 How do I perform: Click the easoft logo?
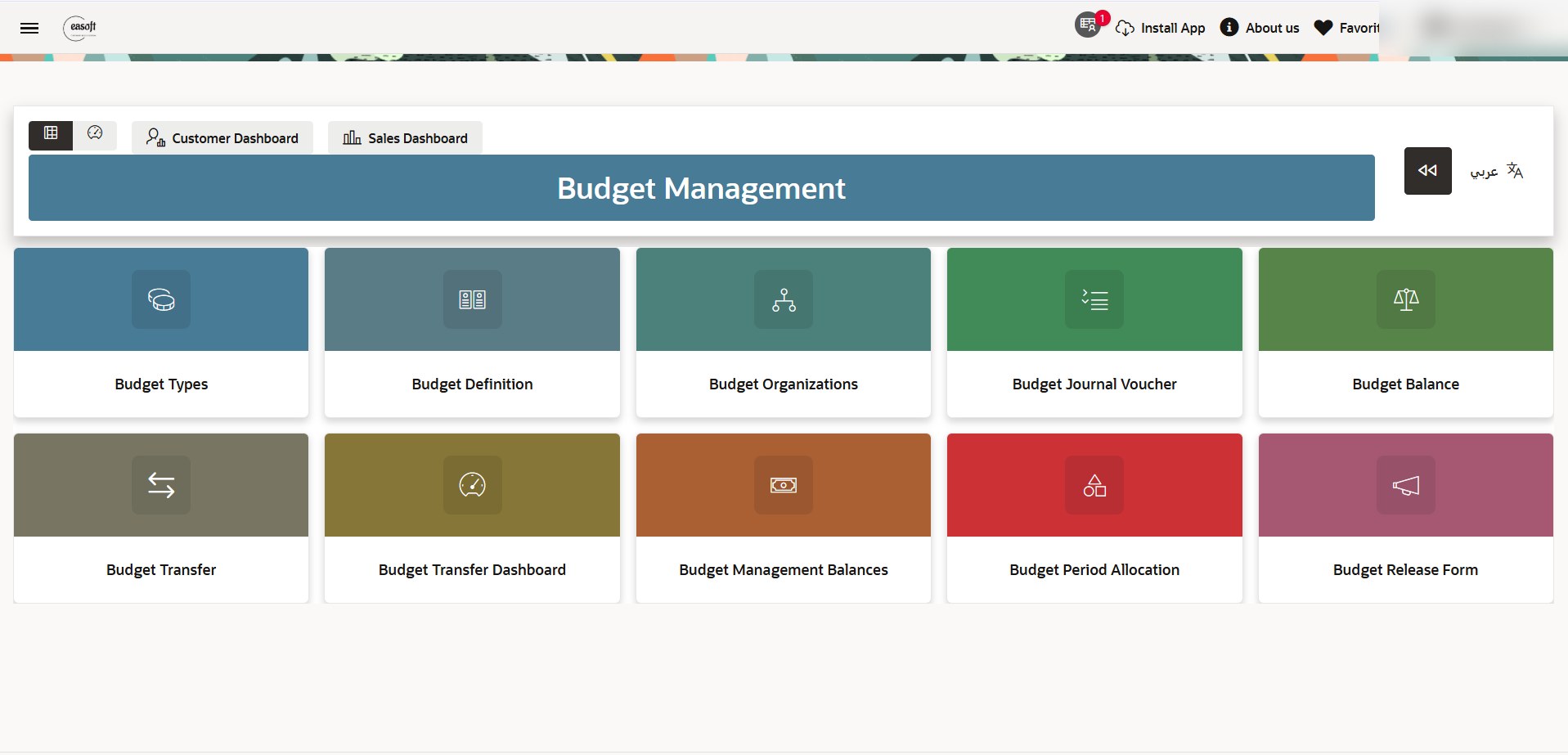(x=80, y=28)
